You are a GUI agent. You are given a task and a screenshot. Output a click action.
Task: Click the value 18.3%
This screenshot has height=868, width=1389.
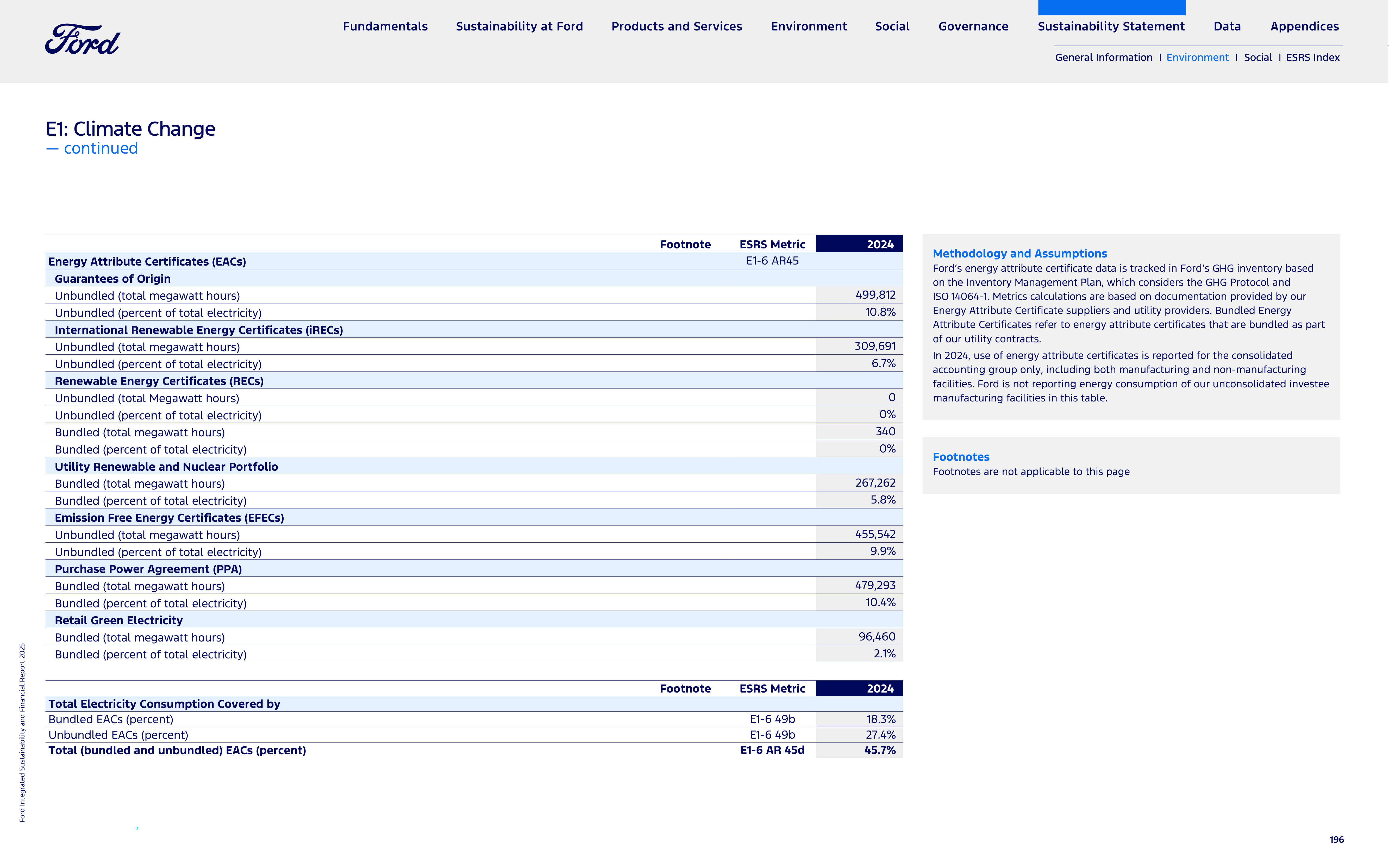[881, 719]
